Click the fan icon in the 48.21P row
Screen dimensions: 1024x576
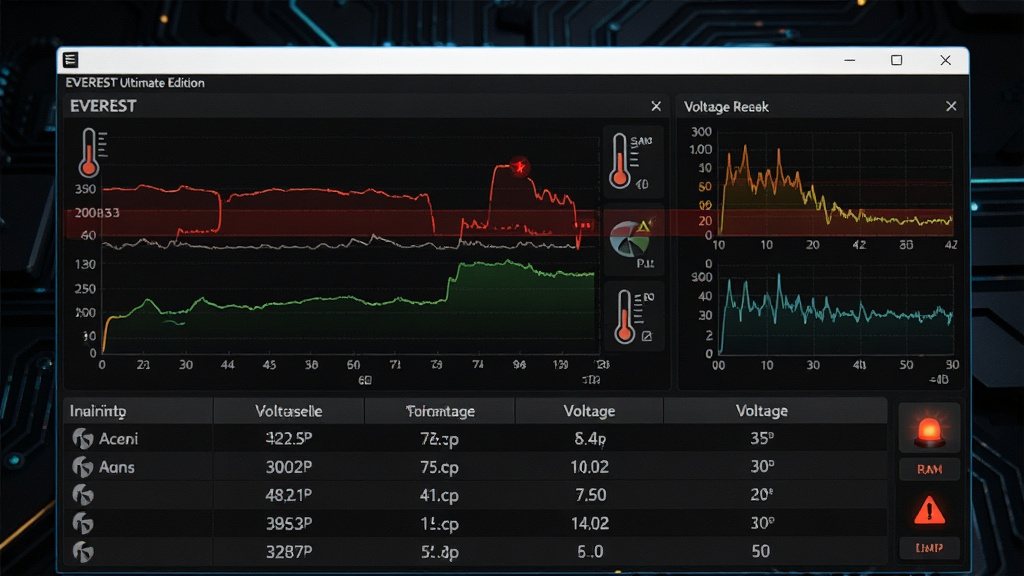point(83,495)
